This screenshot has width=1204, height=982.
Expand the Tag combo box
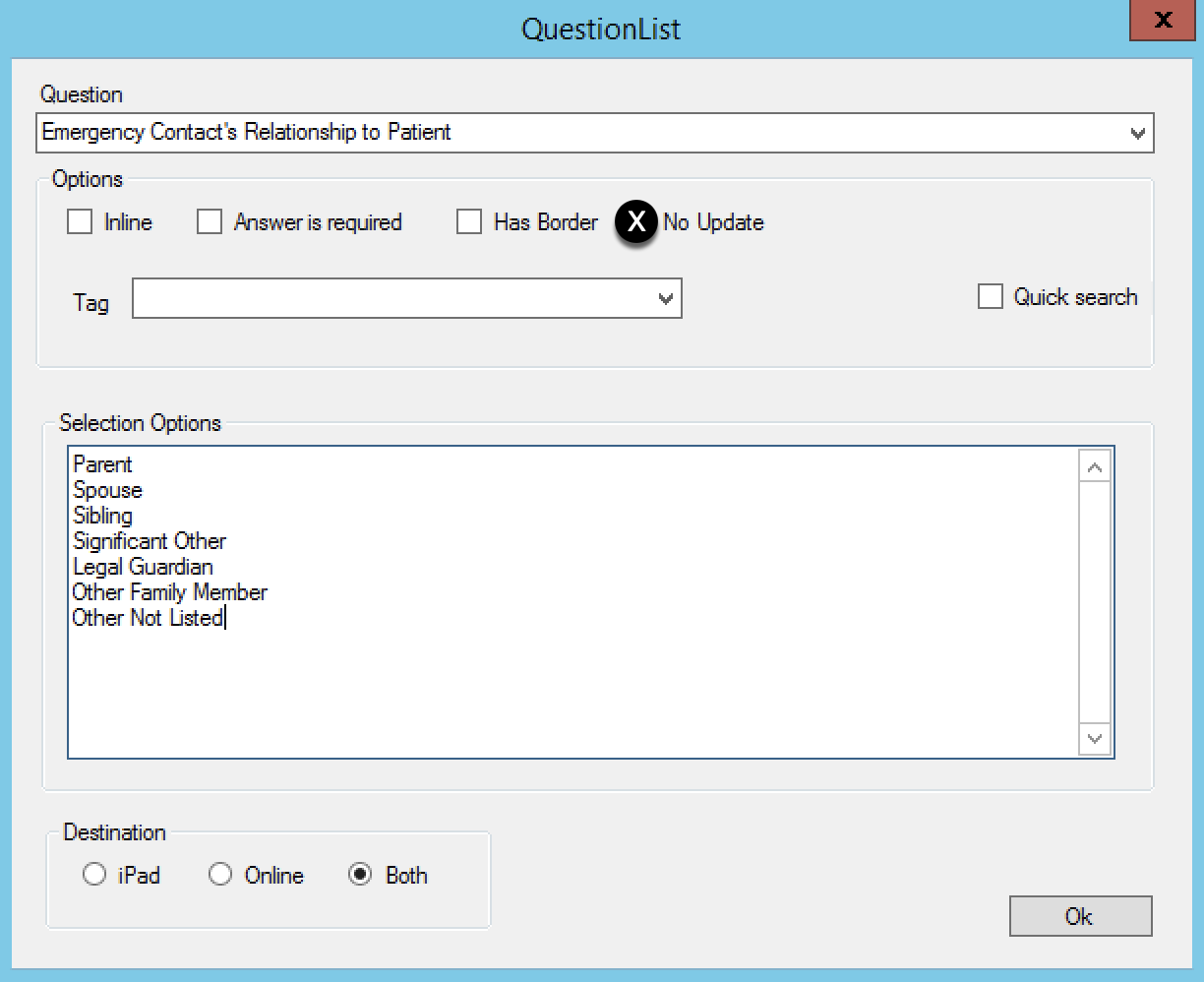(x=666, y=299)
